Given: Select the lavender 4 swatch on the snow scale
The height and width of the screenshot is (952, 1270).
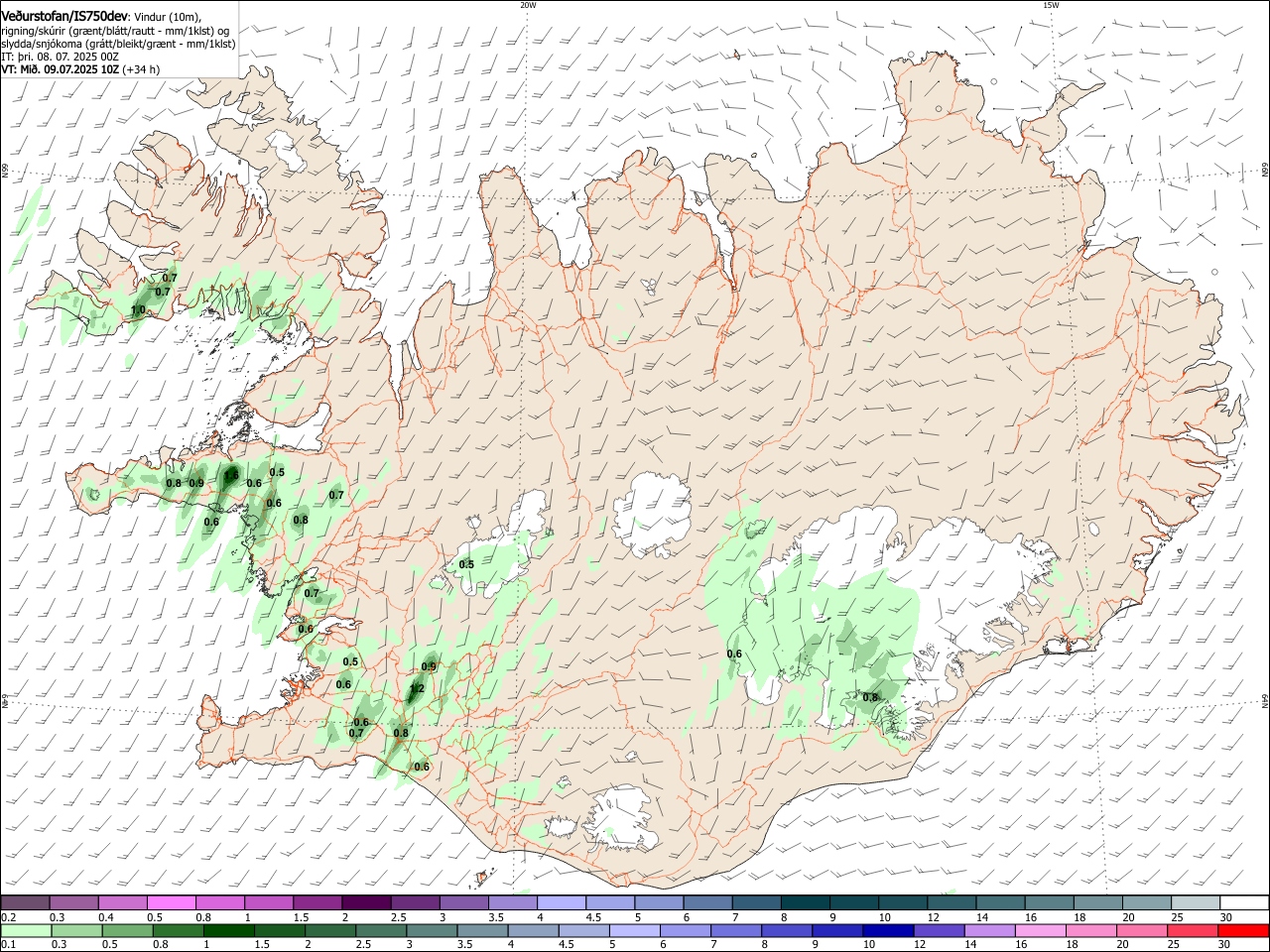Looking at the screenshot, I should (x=561, y=902).
